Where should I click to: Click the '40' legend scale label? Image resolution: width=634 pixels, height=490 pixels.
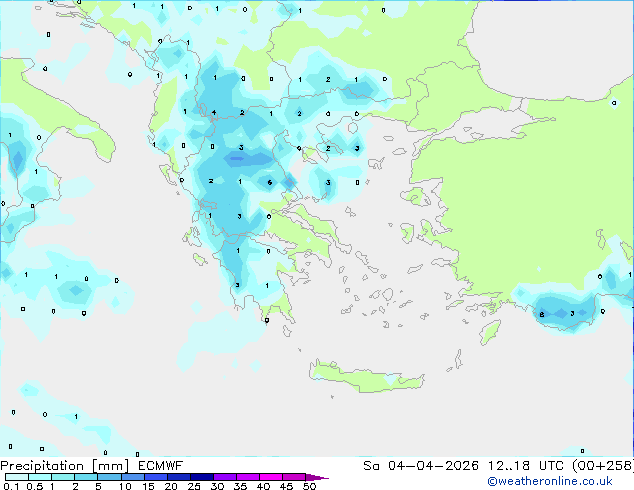point(263,486)
